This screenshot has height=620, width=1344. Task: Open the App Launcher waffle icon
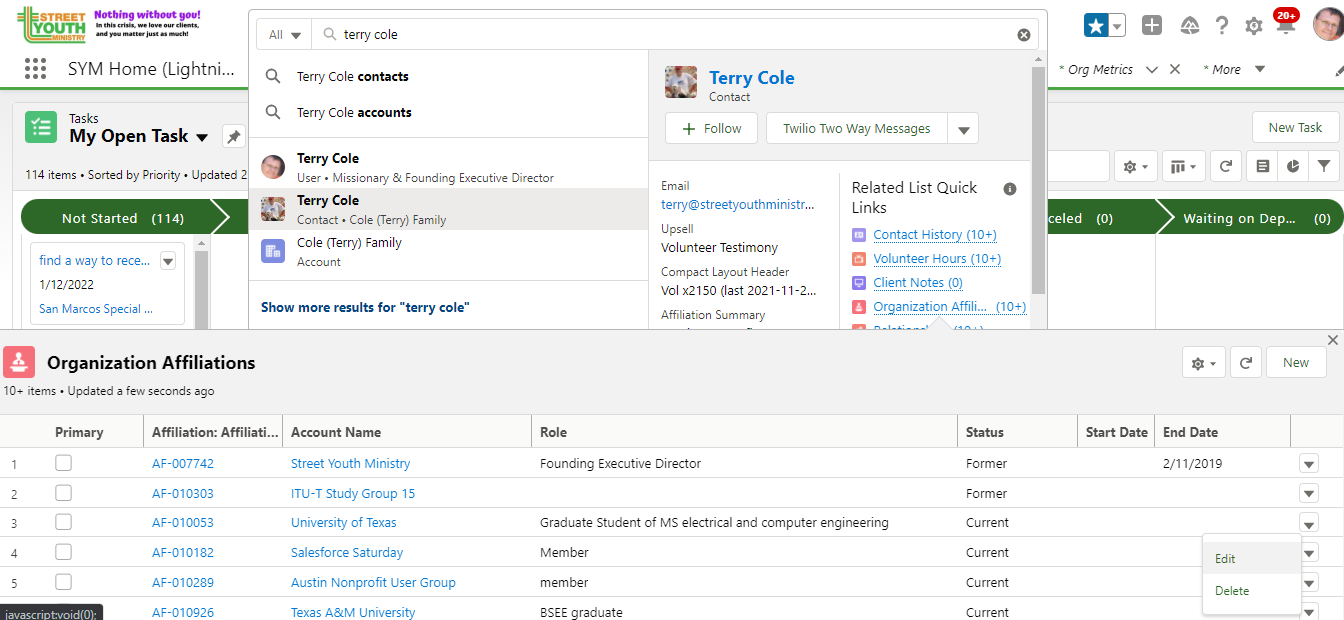tap(35, 69)
